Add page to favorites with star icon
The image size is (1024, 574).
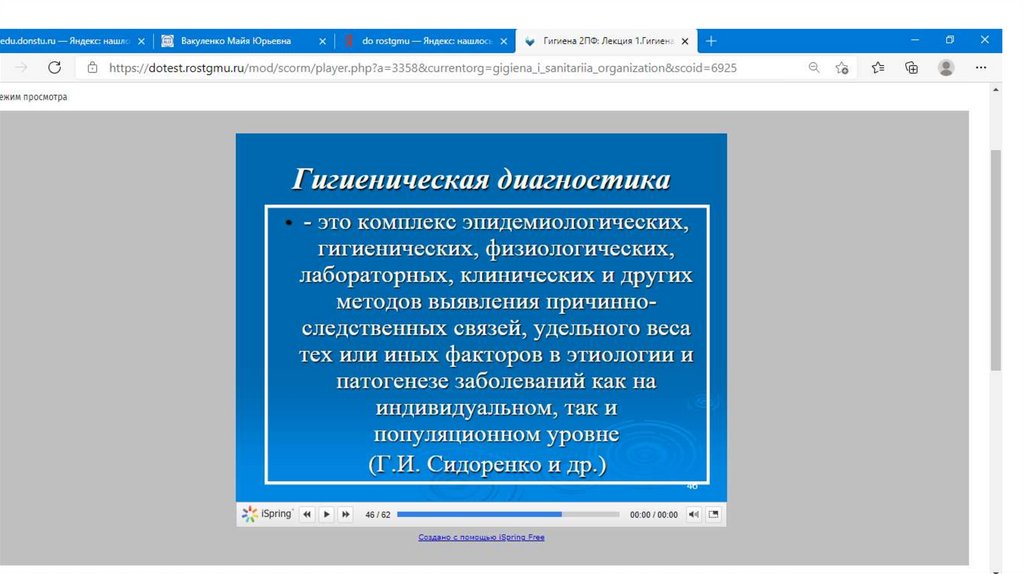point(842,67)
